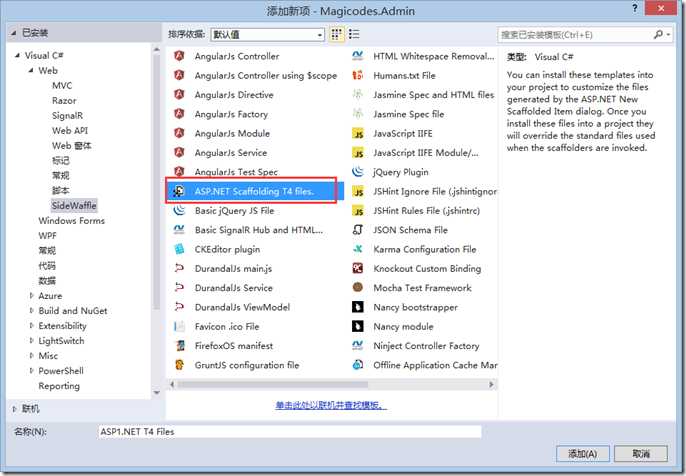
Task: Click the name input field
Action: pyautogui.click(x=290, y=432)
